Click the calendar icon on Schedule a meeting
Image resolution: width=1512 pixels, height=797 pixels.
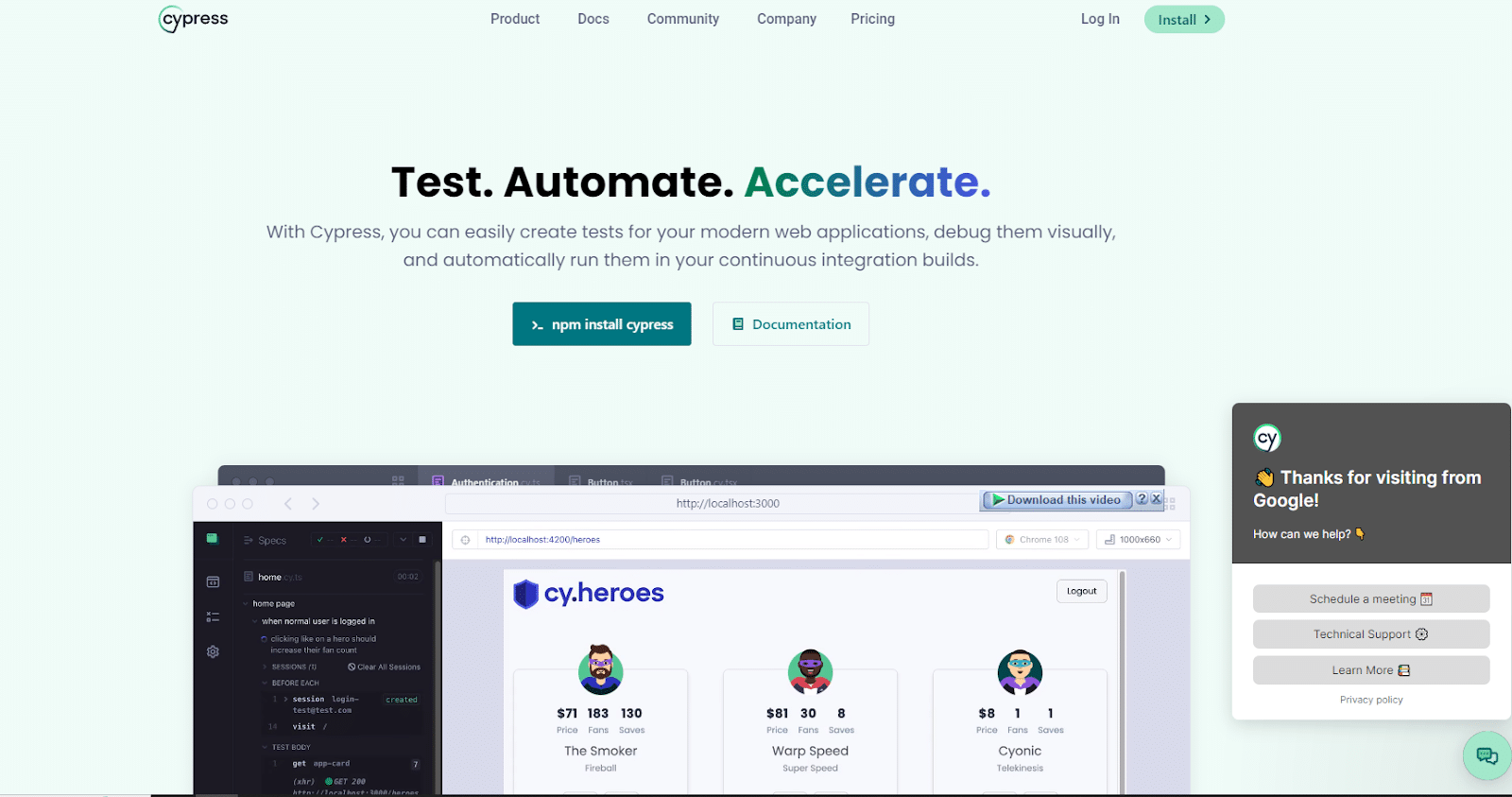coord(1427,599)
